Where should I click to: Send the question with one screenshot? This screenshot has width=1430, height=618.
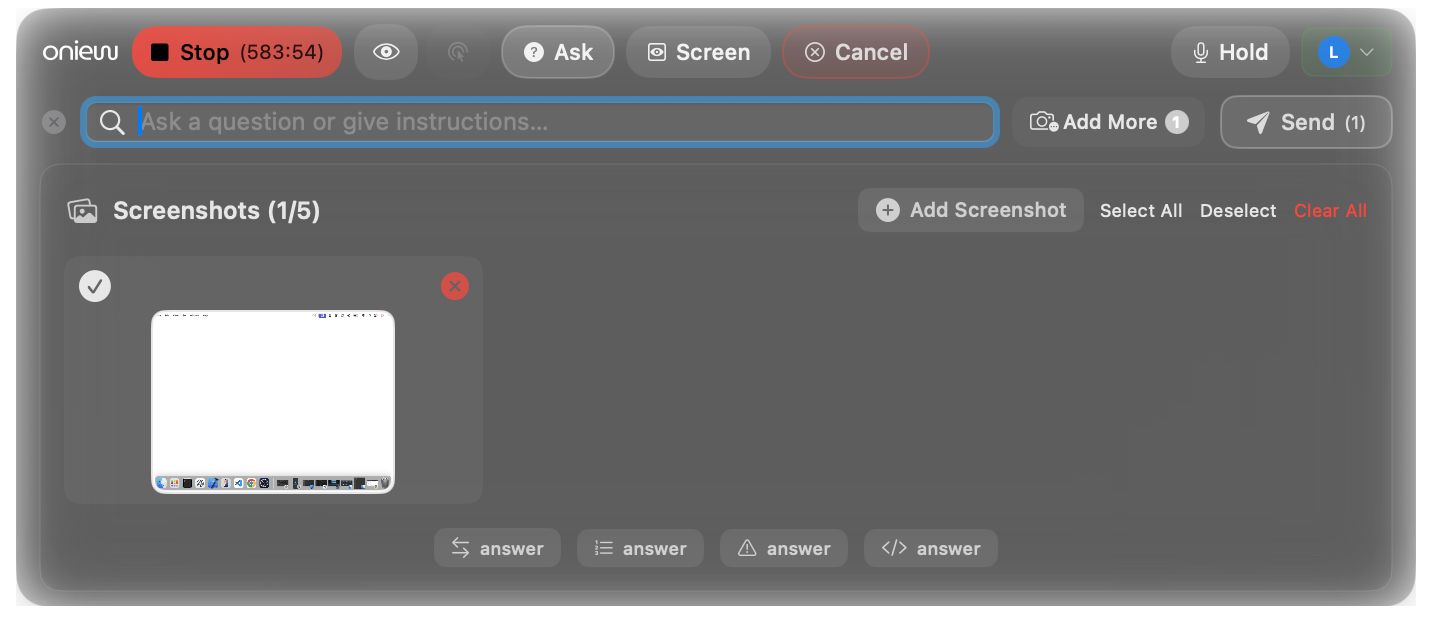[x=1306, y=122]
